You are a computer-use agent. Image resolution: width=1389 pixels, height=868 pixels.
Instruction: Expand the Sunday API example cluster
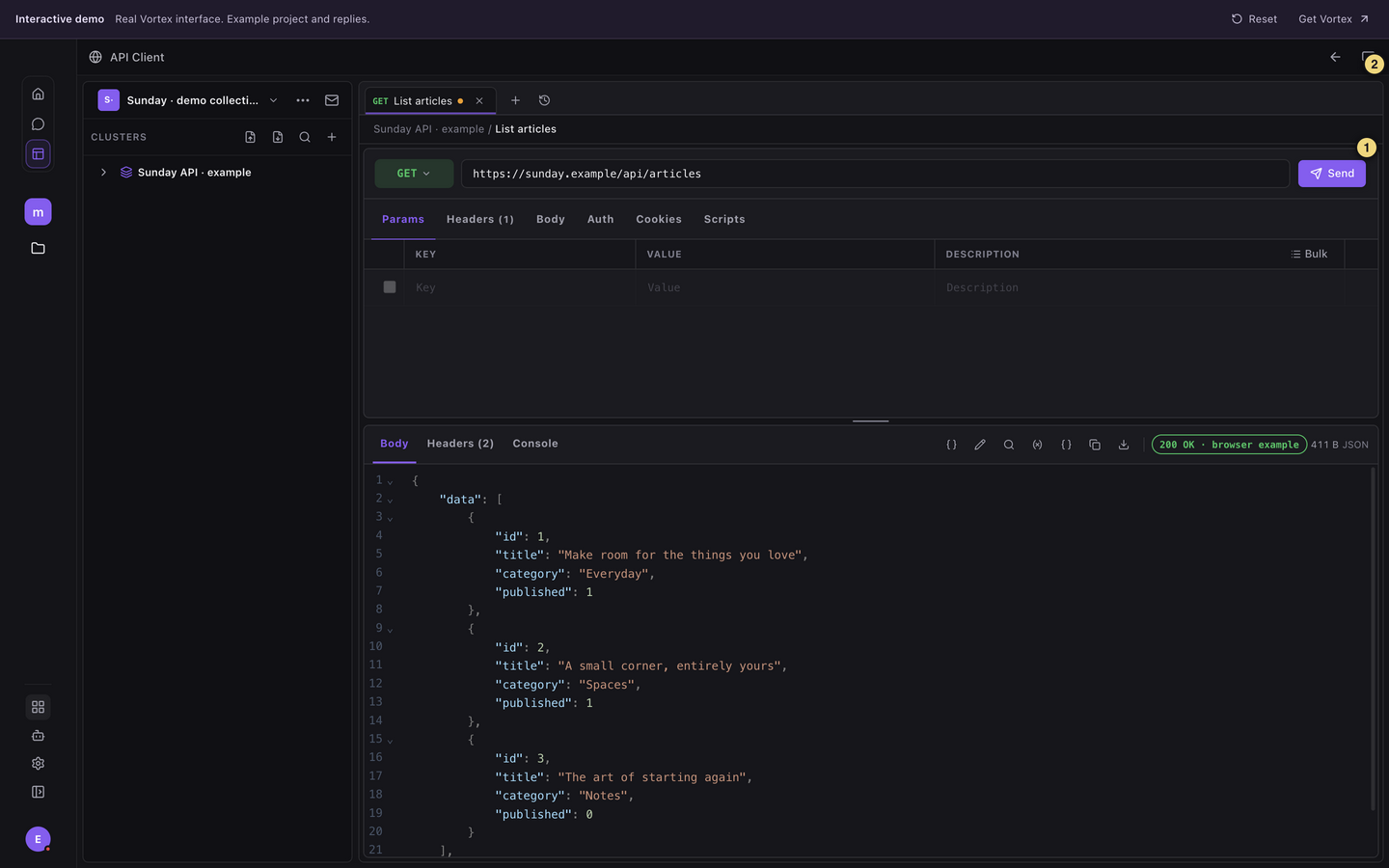pos(103,172)
